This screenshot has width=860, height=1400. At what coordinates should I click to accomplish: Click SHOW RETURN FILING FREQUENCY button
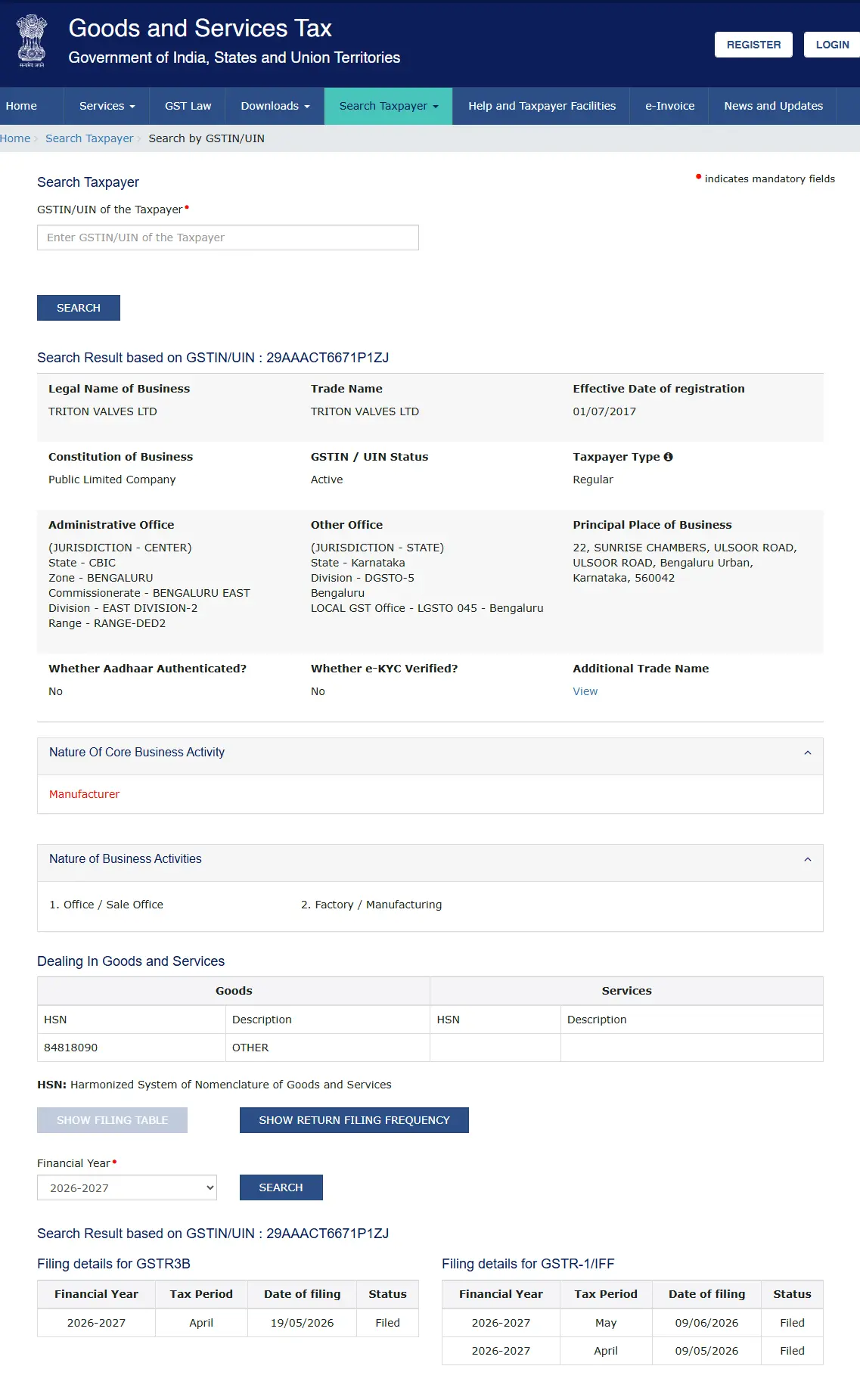pyautogui.click(x=354, y=1120)
